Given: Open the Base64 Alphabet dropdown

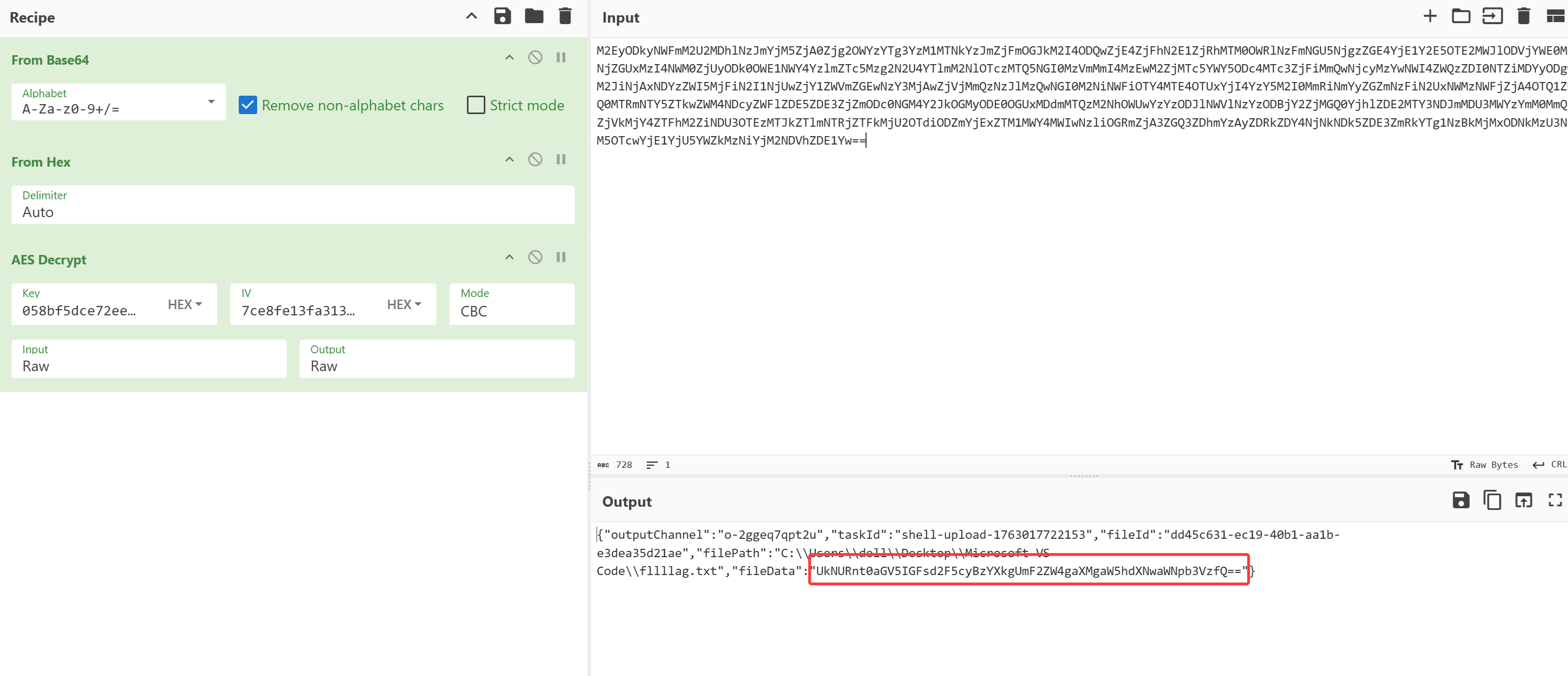Looking at the screenshot, I should click(119, 102).
